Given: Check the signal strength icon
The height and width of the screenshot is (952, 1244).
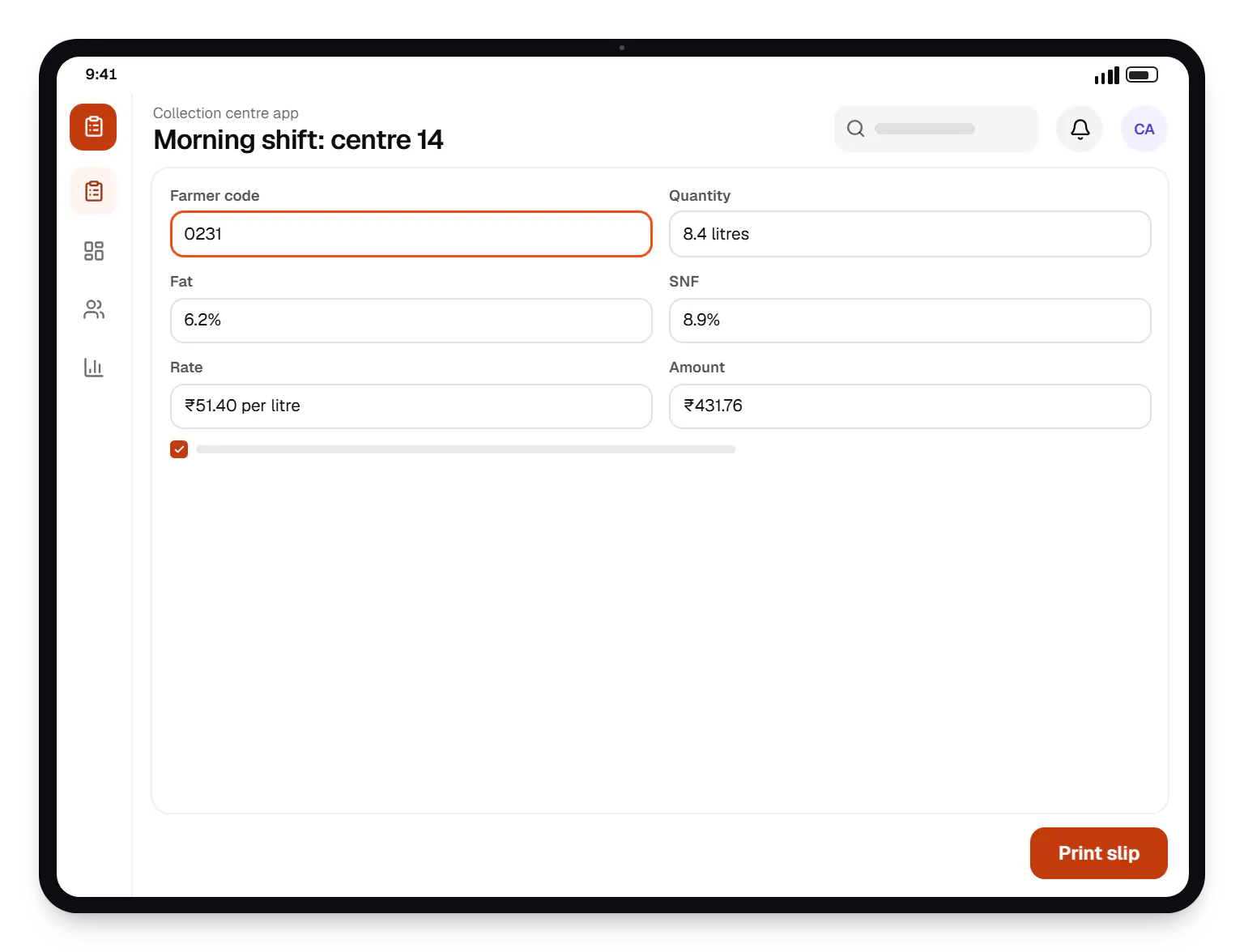Looking at the screenshot, I should click(x=1106, y=75).
